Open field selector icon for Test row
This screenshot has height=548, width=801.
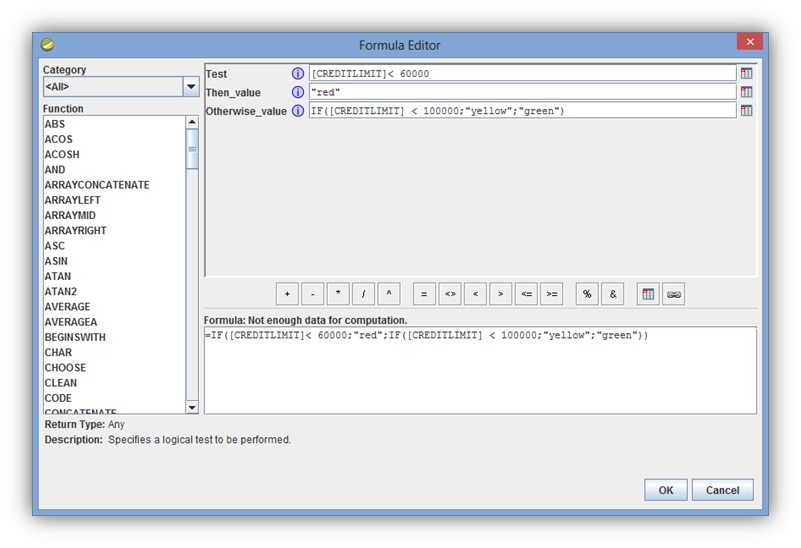[746, 74]
